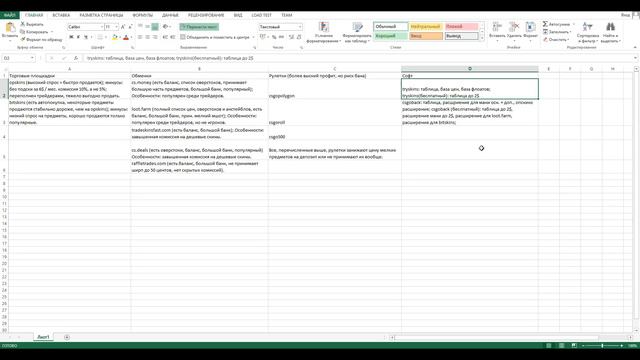Align text to the right
Viewport: 640px width, 360px height.
[155, 37]
